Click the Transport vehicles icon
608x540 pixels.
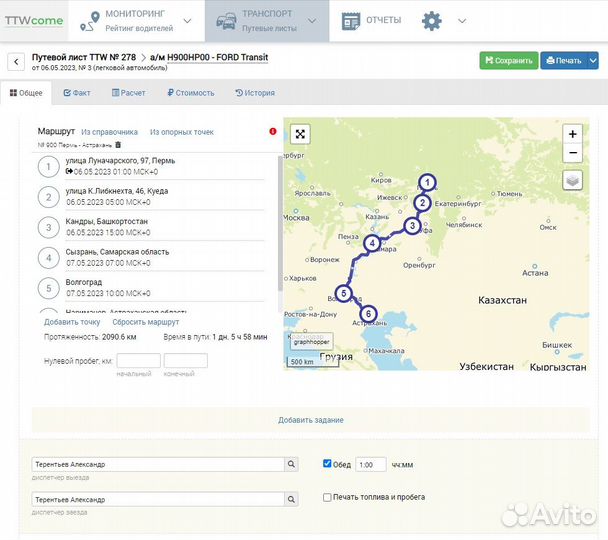tap(226, 21)
